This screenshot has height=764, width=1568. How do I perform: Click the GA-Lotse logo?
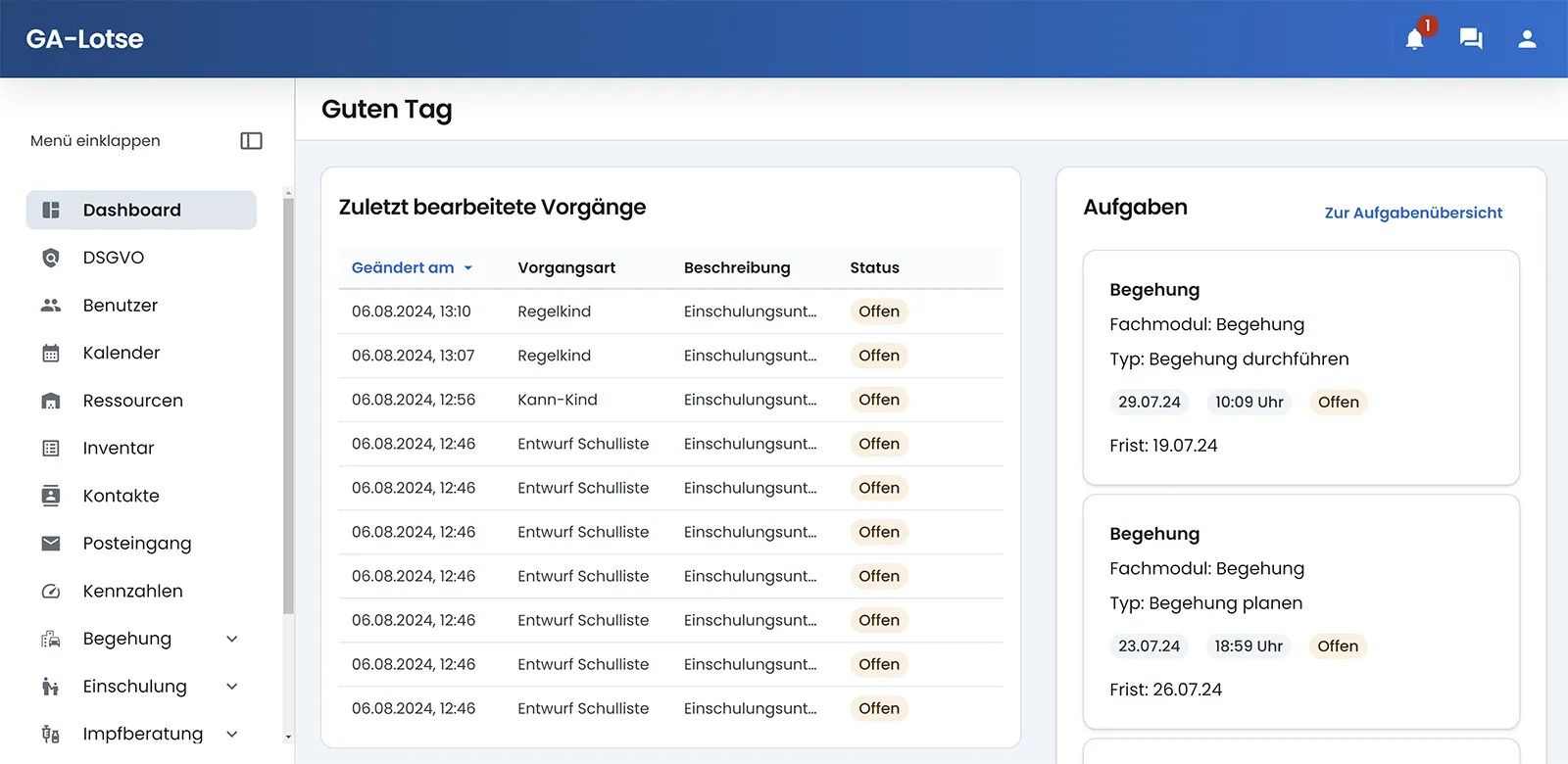click(84, 39)
